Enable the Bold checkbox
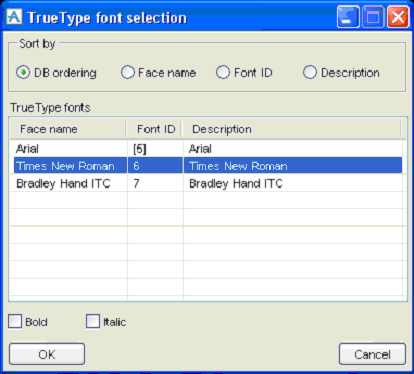414x374 pixels. coord(15,321)
